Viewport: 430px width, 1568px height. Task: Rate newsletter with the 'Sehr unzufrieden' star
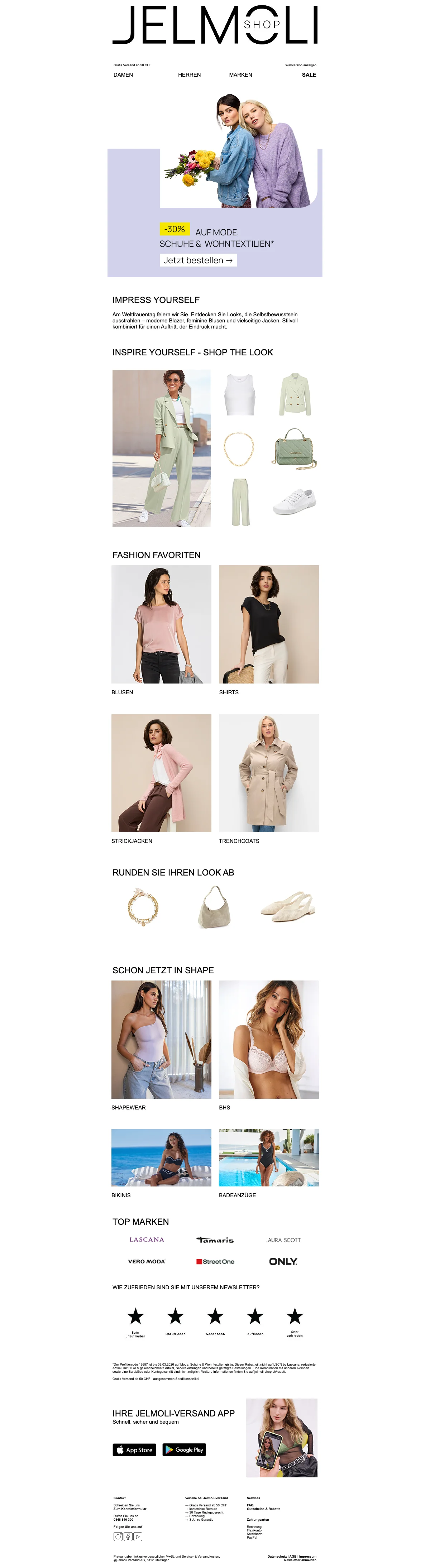tap(135, 1317)
